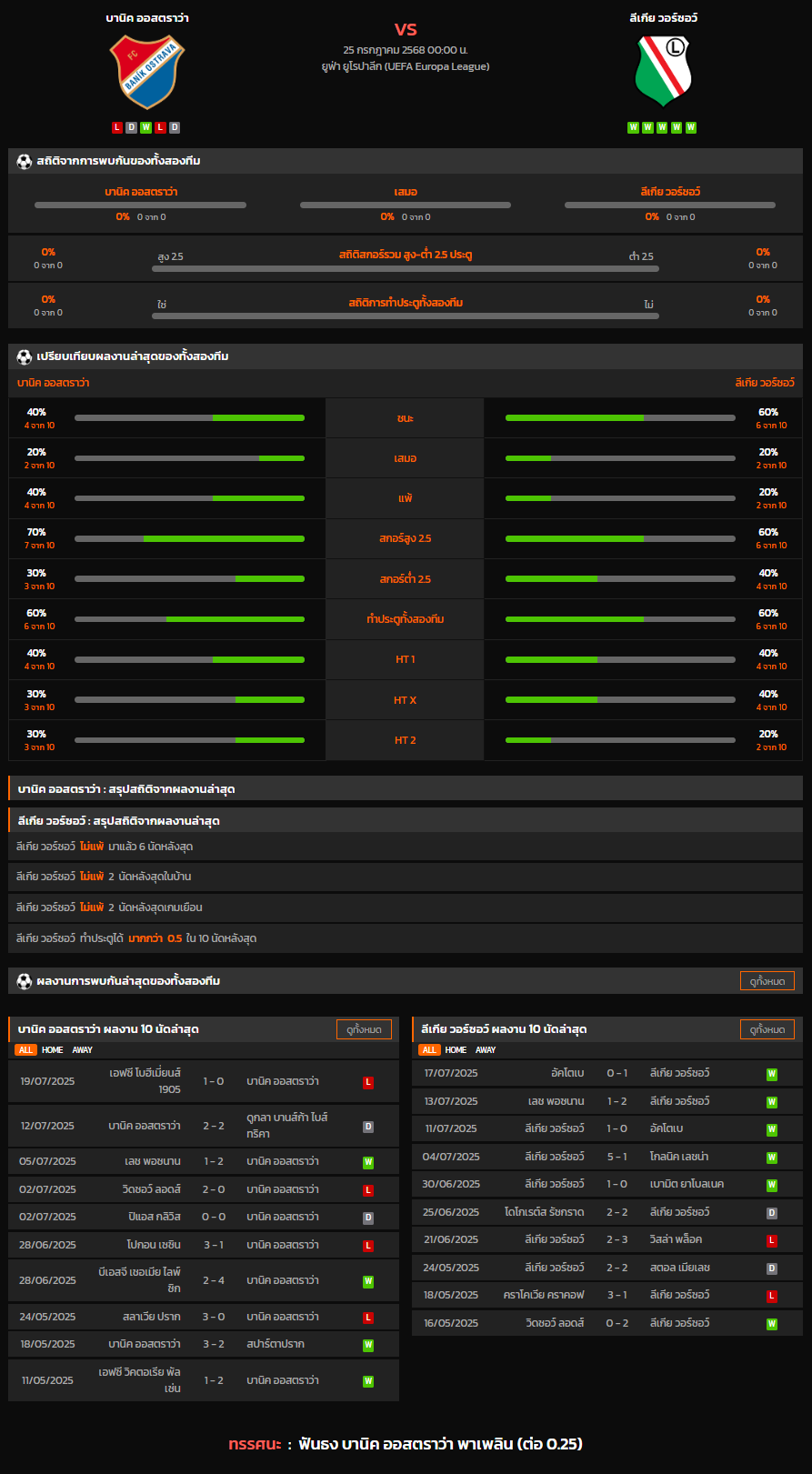Click the L badge on the โปกอน เซซิน row
The width and height of the screenshot is (812, 1474).
(x=368, y=1246)
